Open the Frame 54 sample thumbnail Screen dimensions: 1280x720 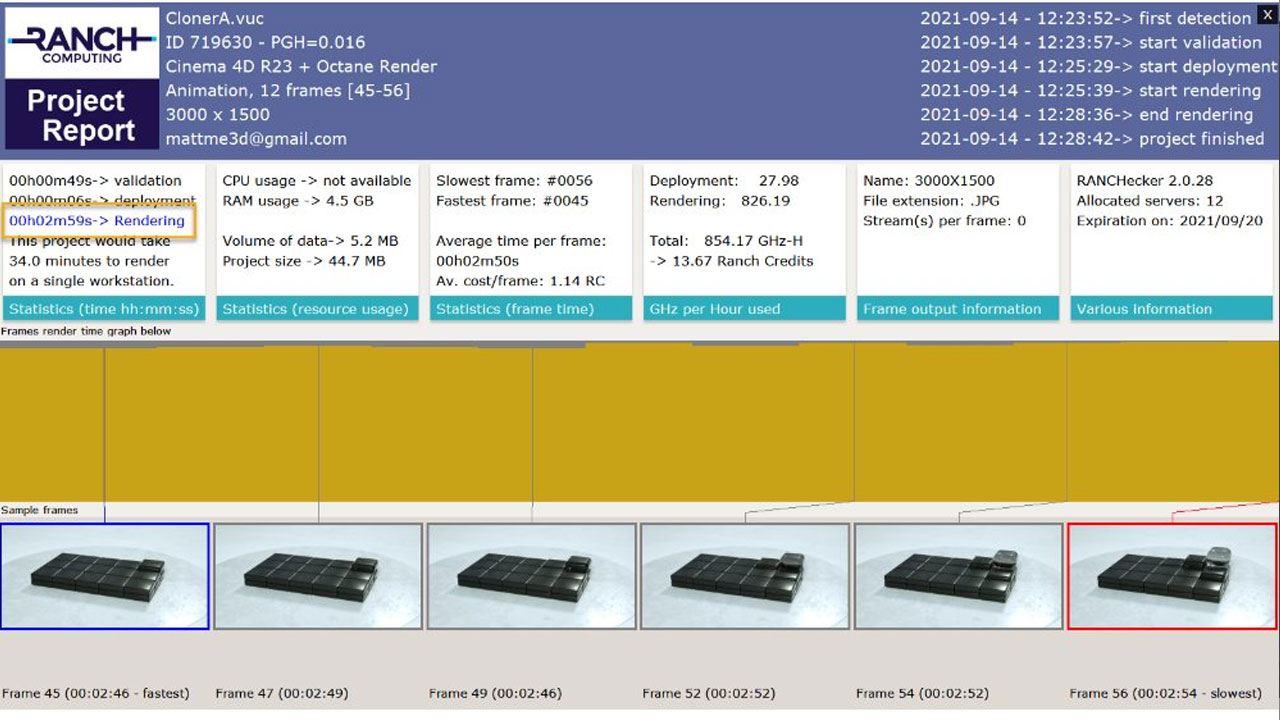(x=959, y=576)
